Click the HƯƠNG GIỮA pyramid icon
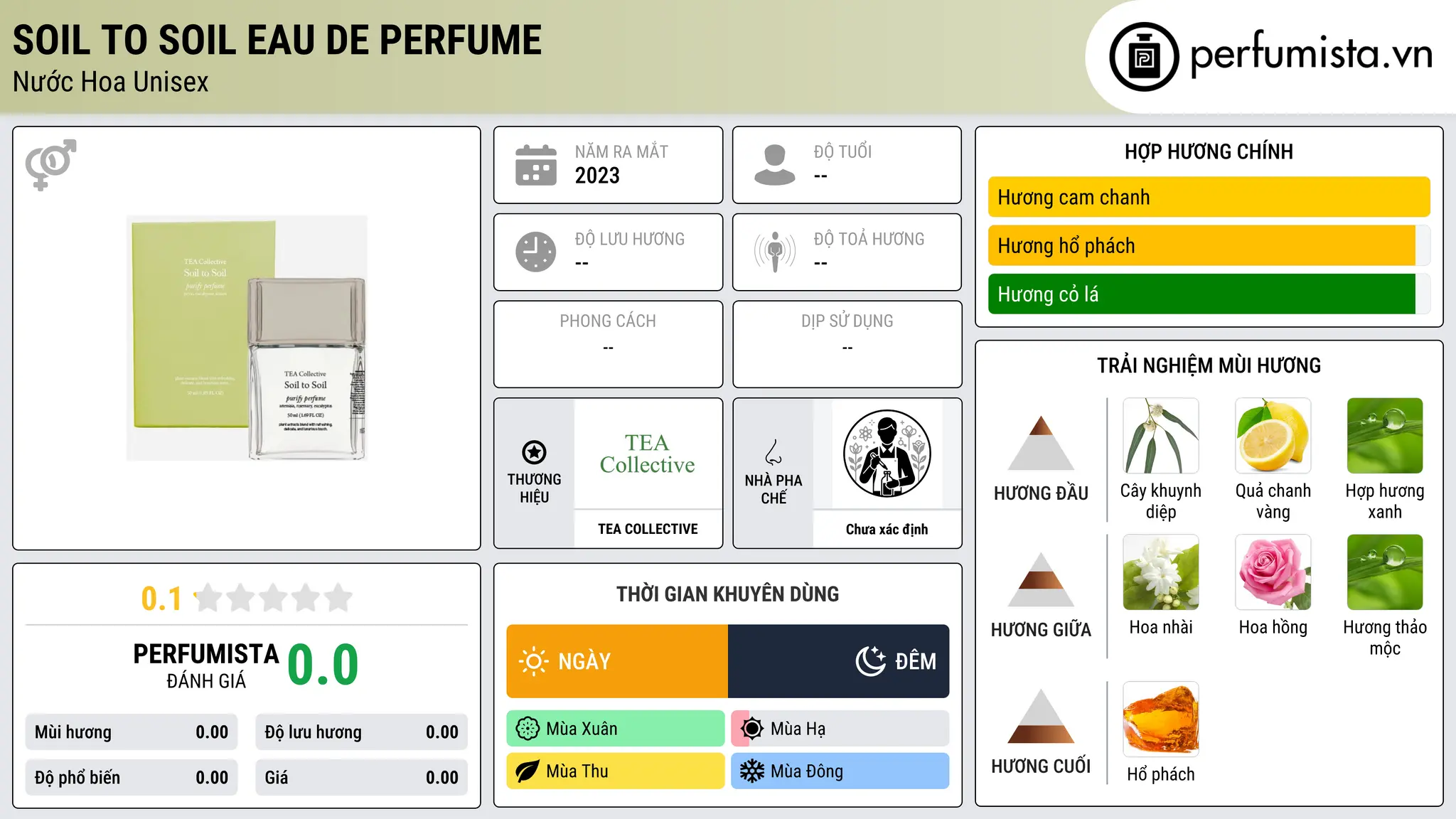Viewport: 1456px width, 819px height. [x=1041, y=579]
